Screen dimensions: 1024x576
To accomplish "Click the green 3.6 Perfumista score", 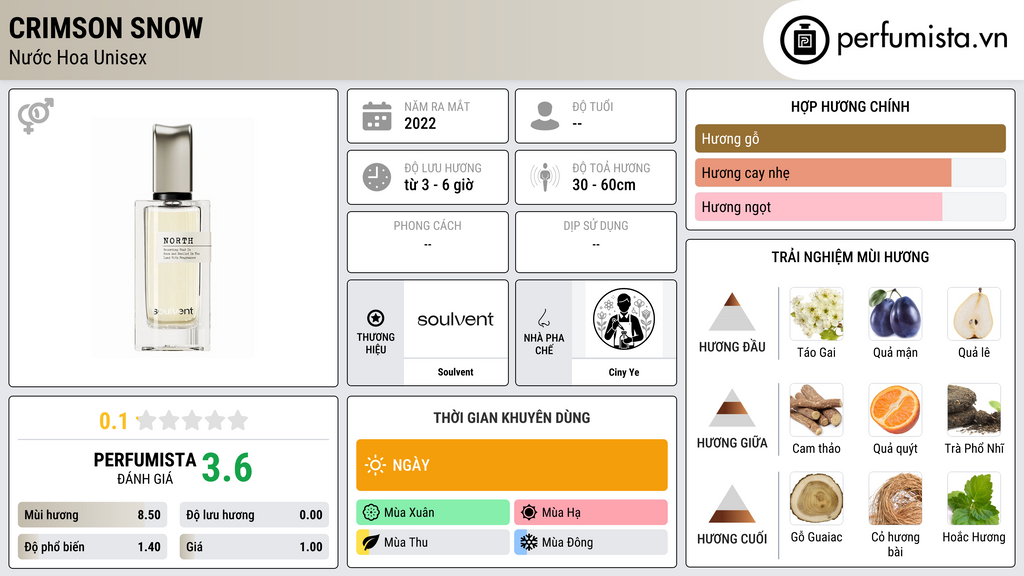I will click(227, 468).
